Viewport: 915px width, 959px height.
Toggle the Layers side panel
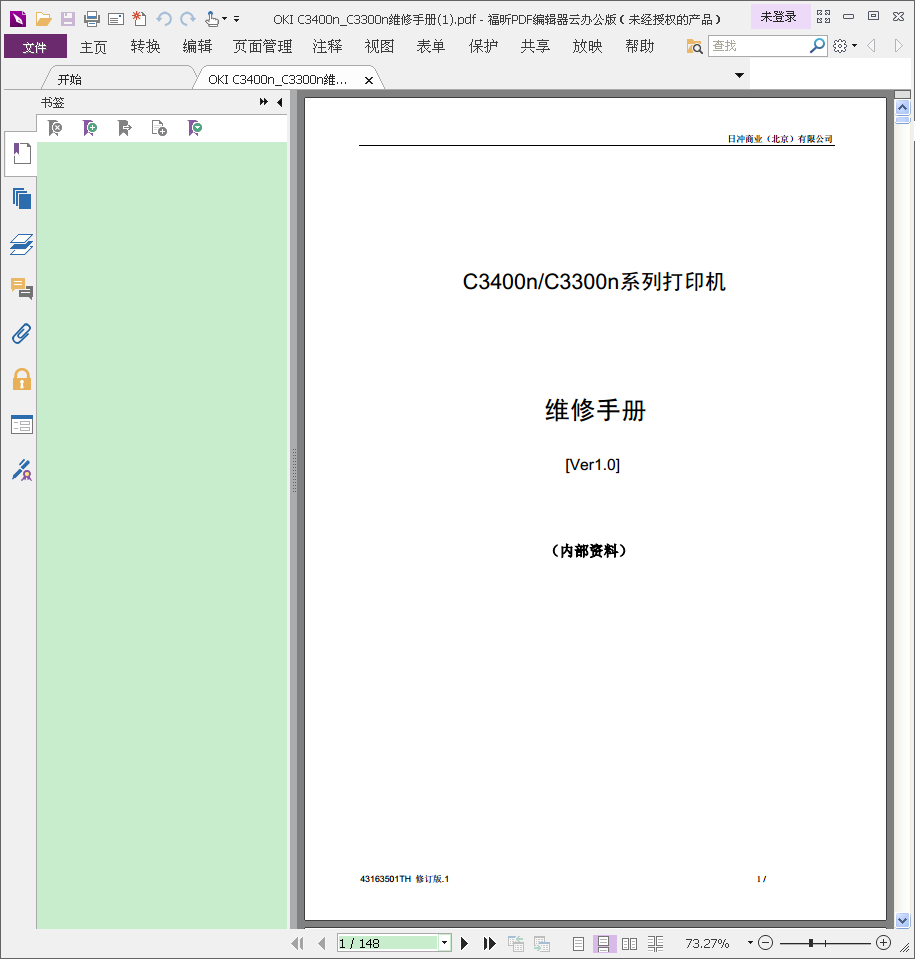(21, 244)
